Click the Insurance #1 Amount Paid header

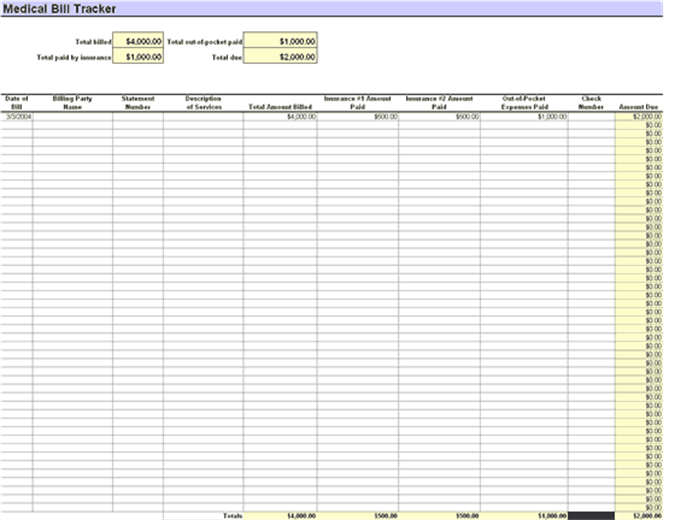click(x=358, y=103)
